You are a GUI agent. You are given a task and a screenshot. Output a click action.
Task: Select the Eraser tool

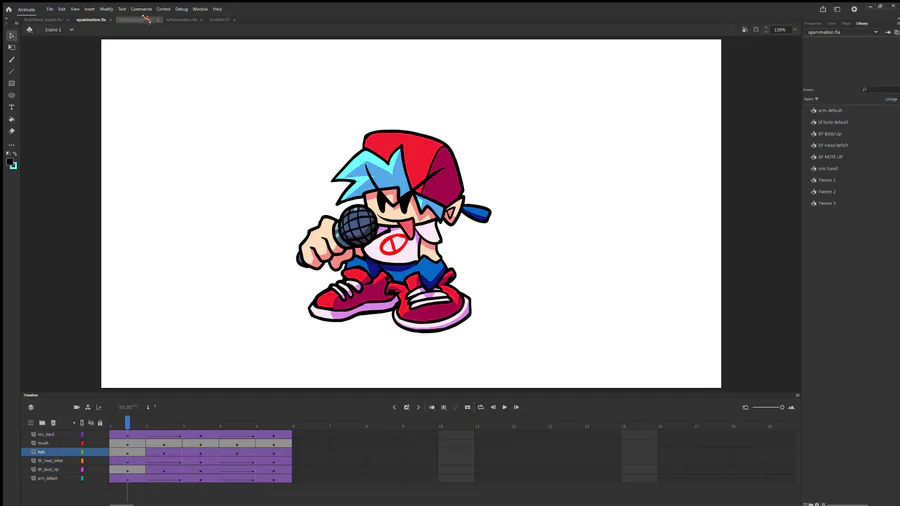click(11, 131)
